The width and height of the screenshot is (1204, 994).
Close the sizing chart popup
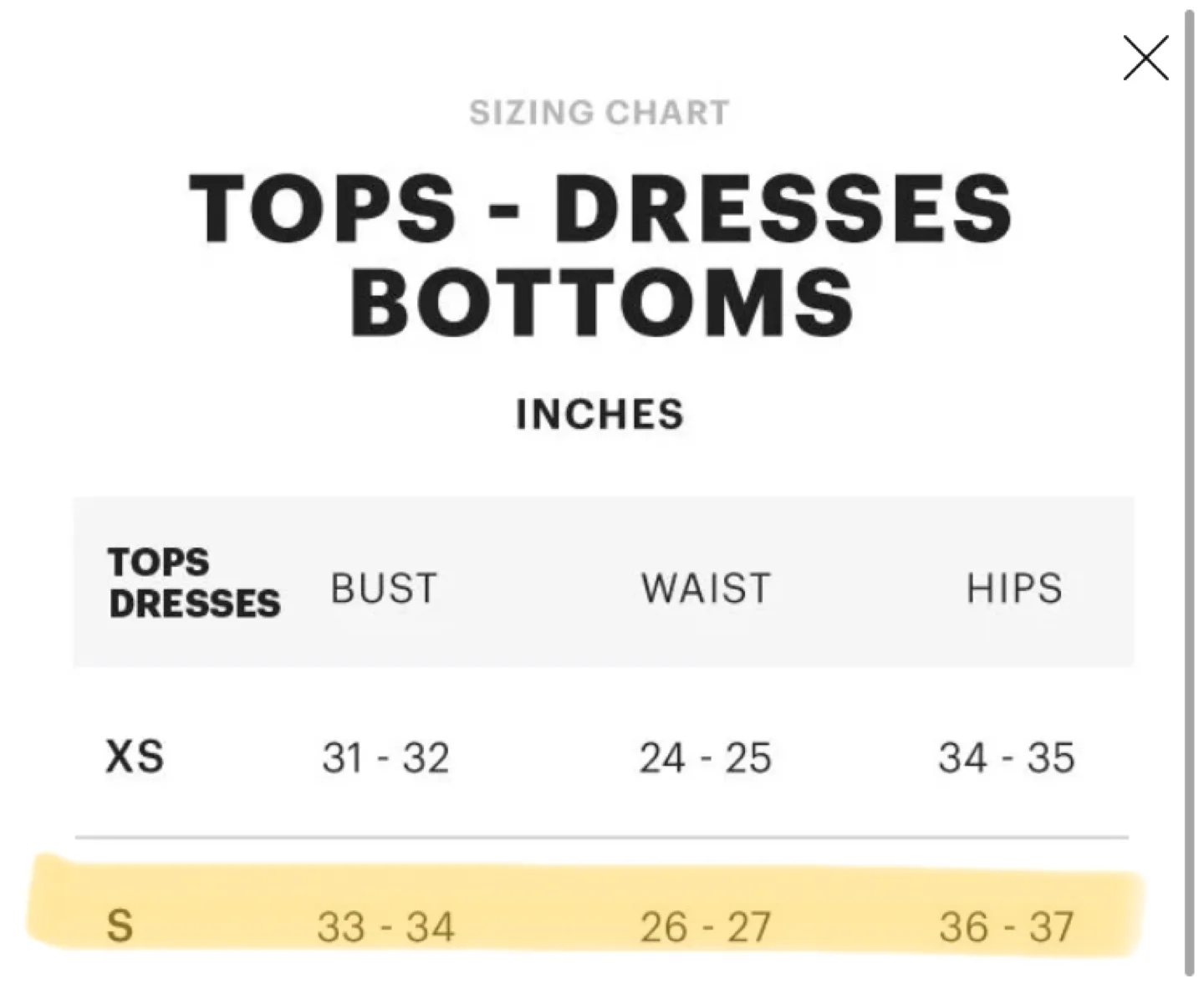pyautogui.click(x=1145, y=58)
